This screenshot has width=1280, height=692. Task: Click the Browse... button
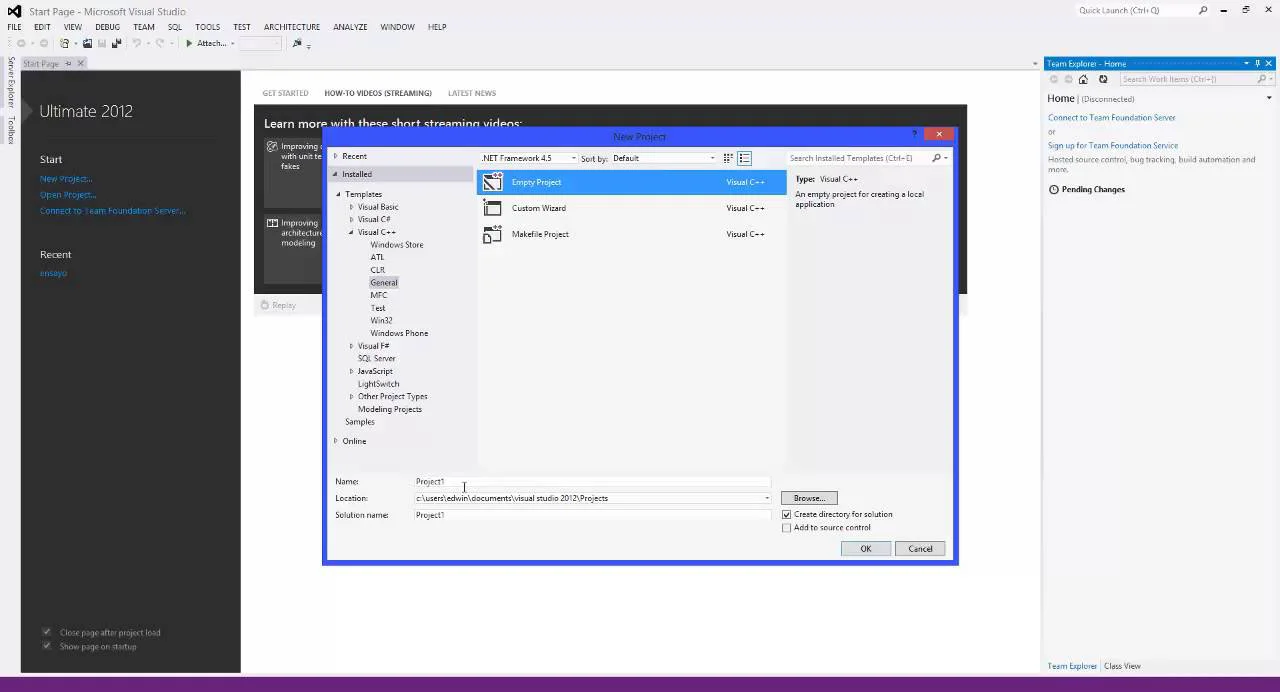809,498
